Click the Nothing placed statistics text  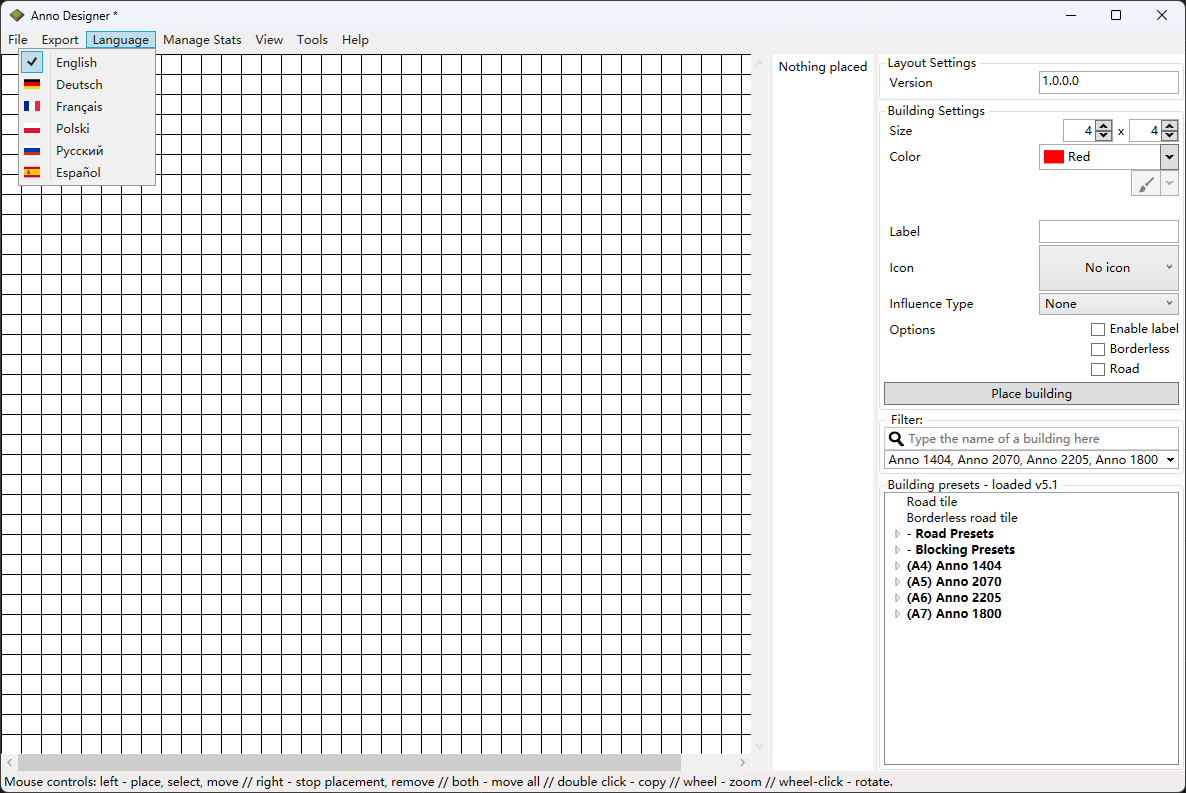pyautogui.click(x=823, y=67)
